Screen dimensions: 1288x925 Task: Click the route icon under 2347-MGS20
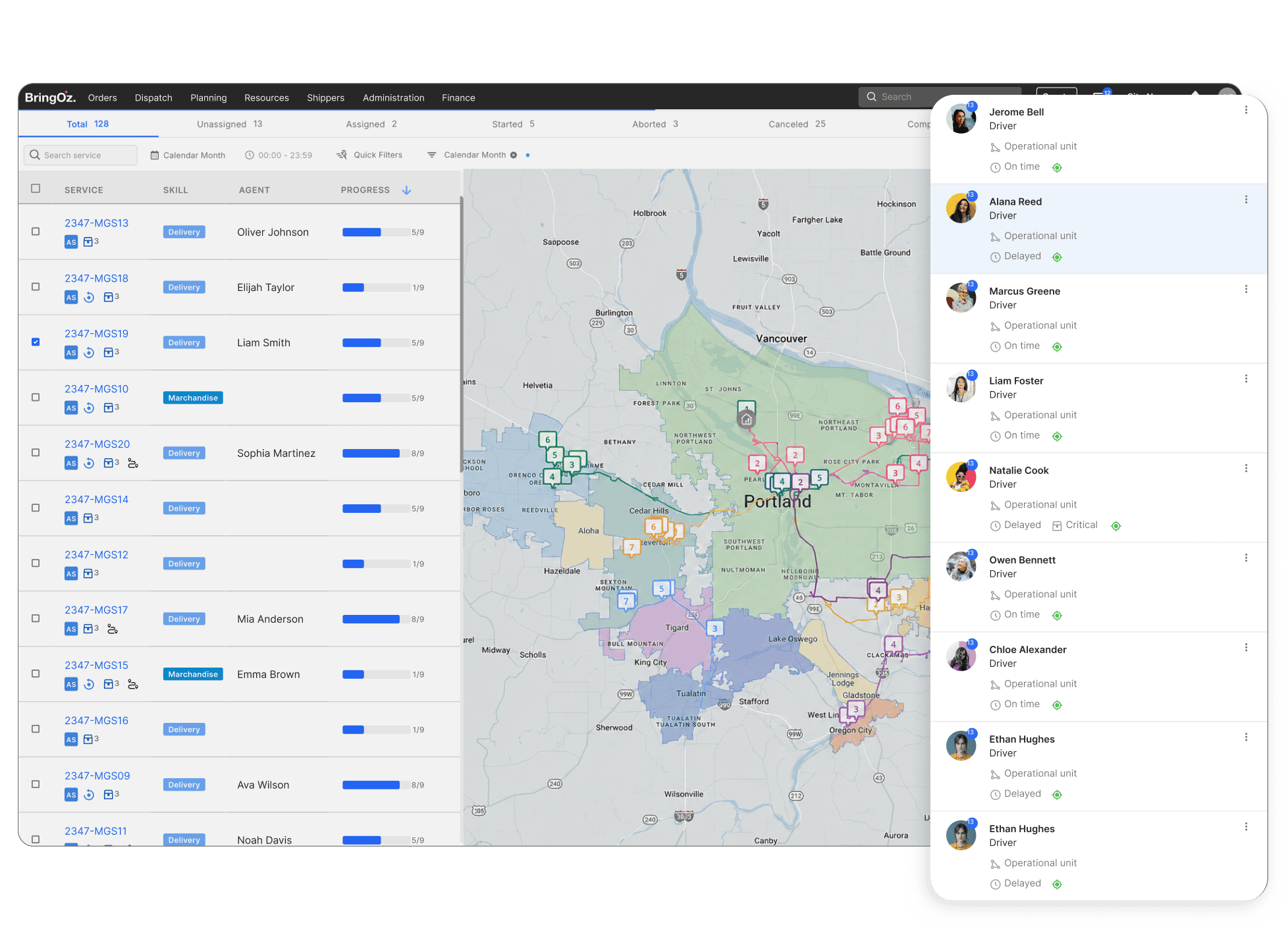click(x=132, y=463)
